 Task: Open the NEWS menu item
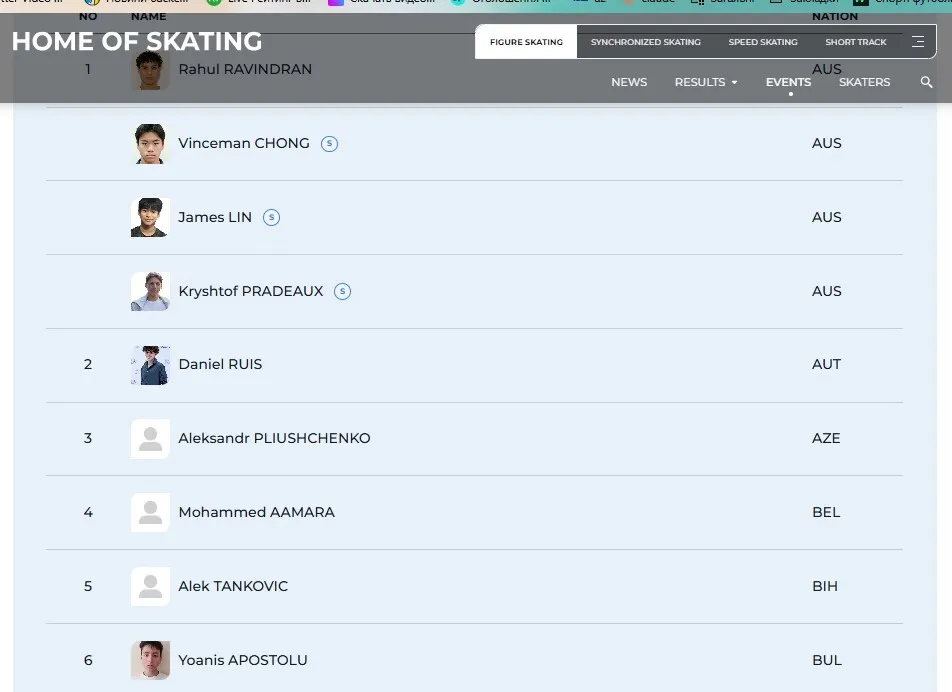629,82
